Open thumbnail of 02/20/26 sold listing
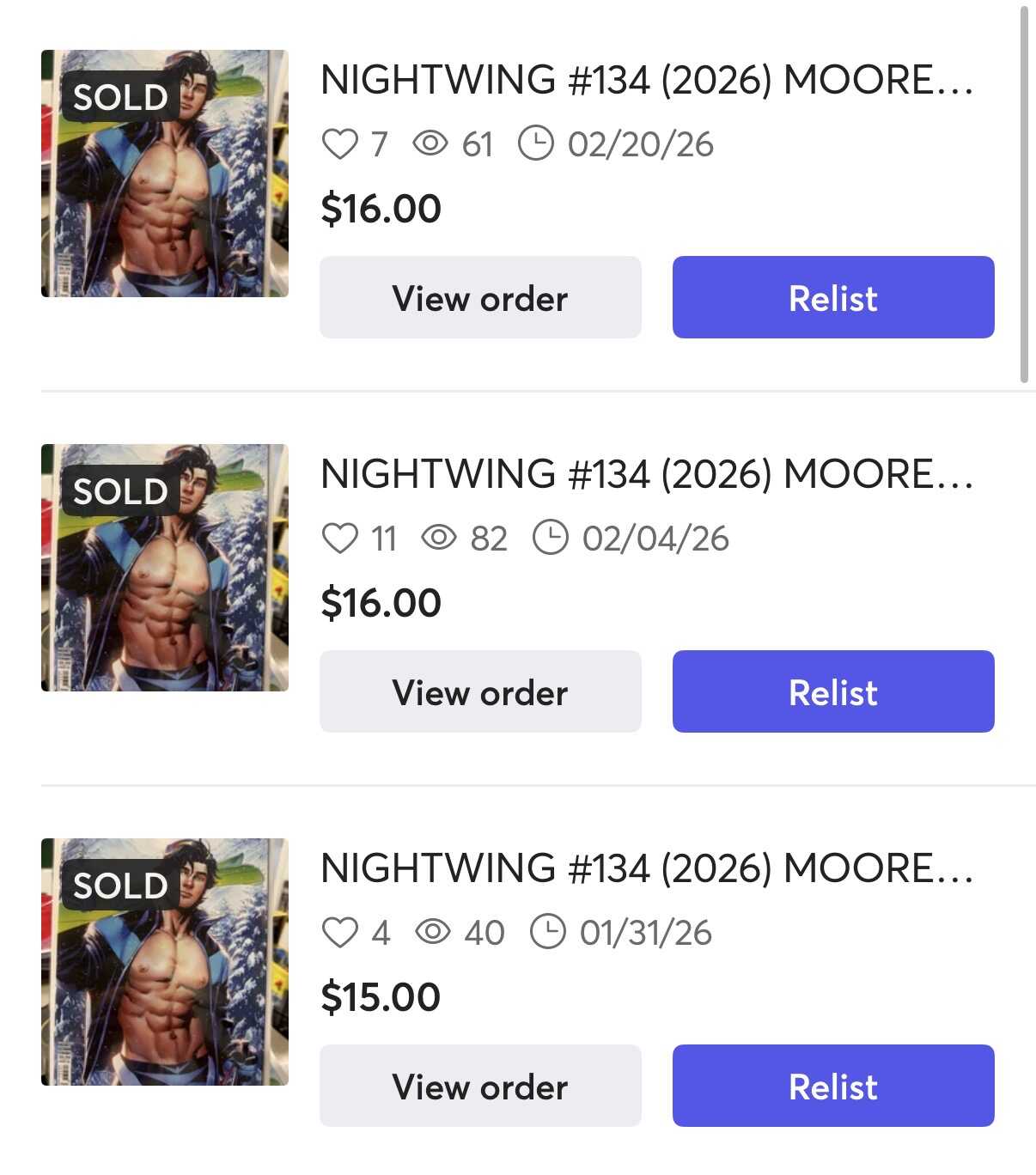 pyautogui.click(x=165, y=174)
